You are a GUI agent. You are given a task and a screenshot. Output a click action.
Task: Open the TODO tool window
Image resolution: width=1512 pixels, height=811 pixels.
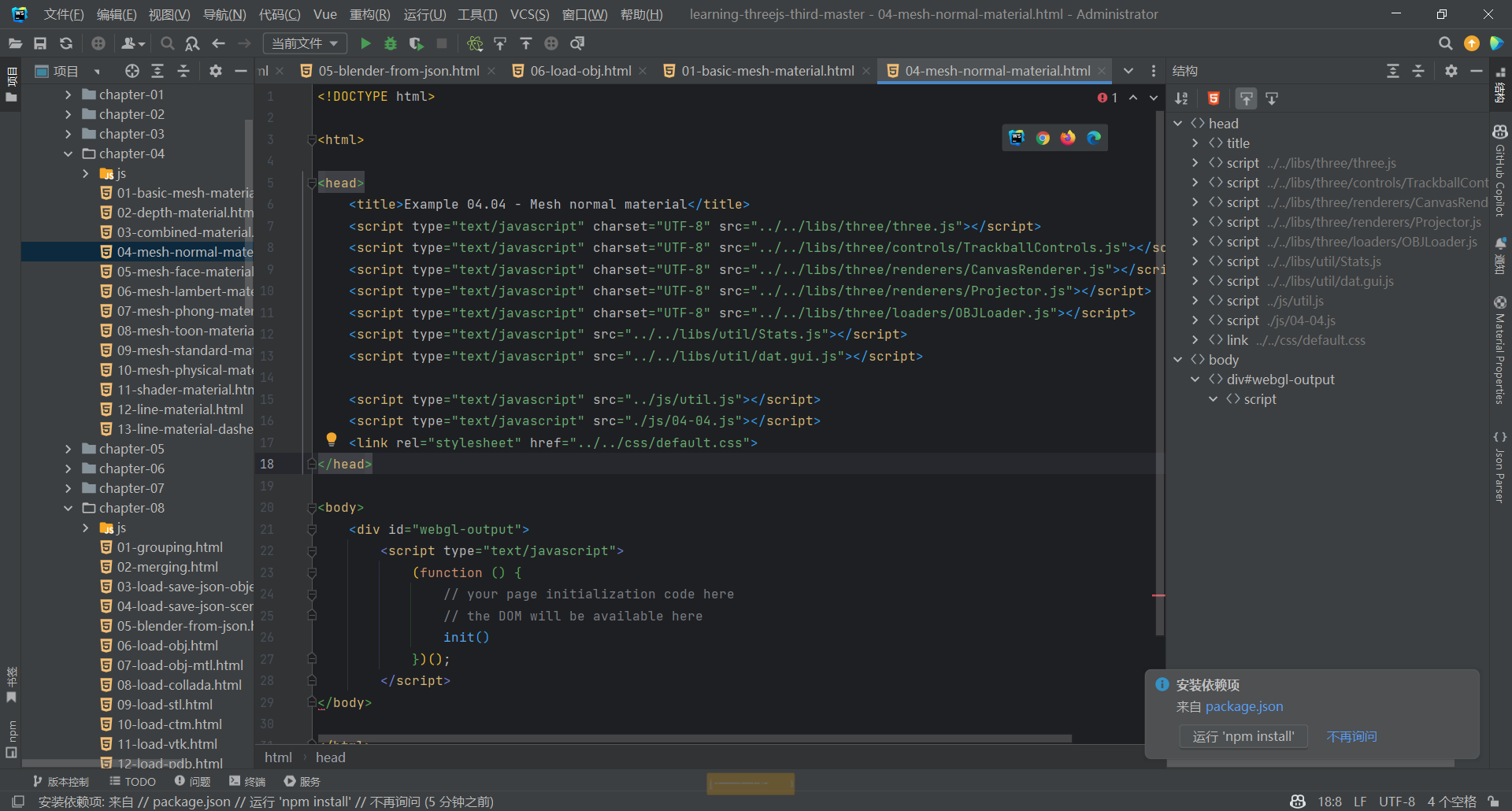tap(132, 781)
